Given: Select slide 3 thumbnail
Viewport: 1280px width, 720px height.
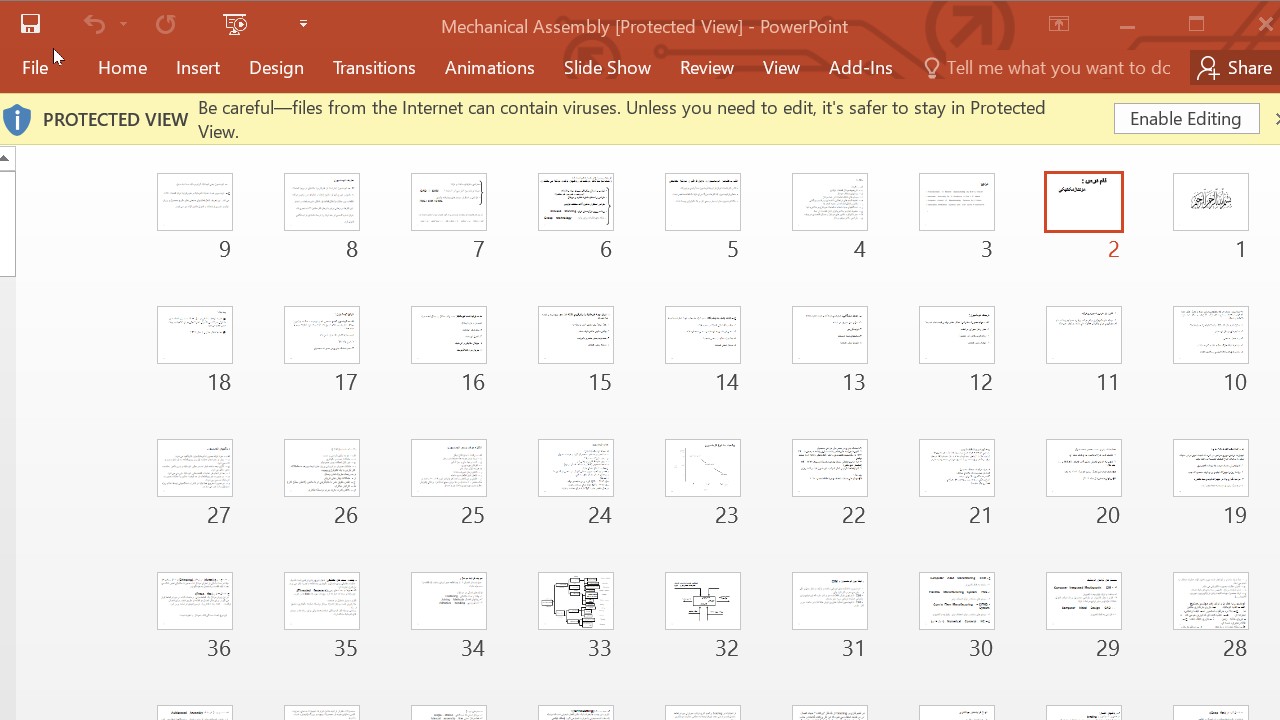Looking at the screenshot, I should click(x=956, y=202).
